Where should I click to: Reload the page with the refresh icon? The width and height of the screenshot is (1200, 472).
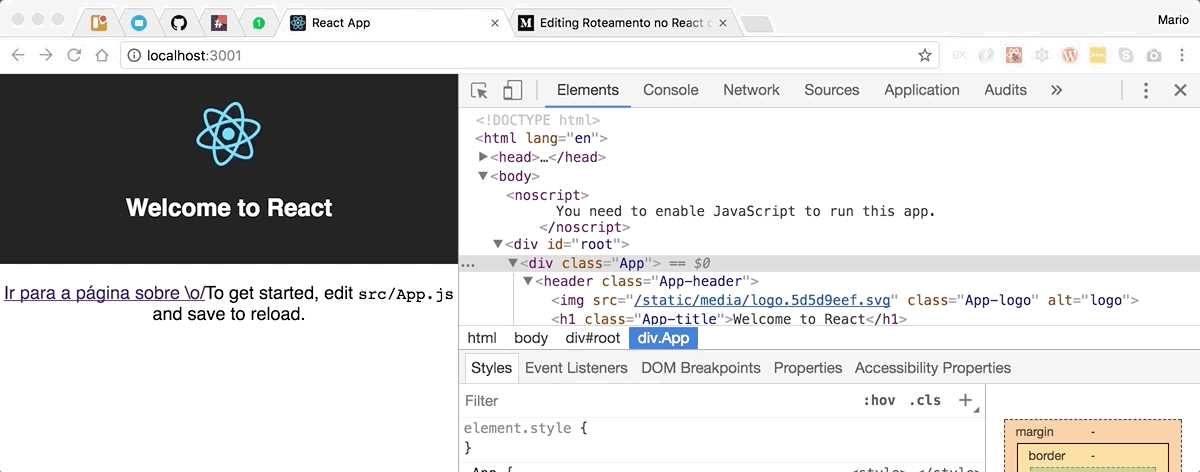[74, 55]
